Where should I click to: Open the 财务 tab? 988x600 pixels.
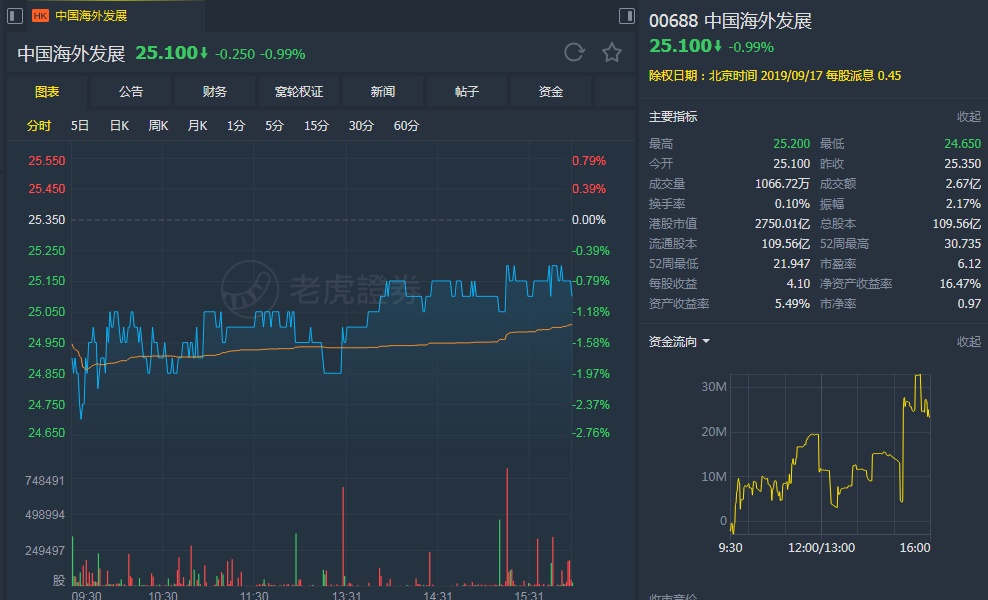pos(215,91)
